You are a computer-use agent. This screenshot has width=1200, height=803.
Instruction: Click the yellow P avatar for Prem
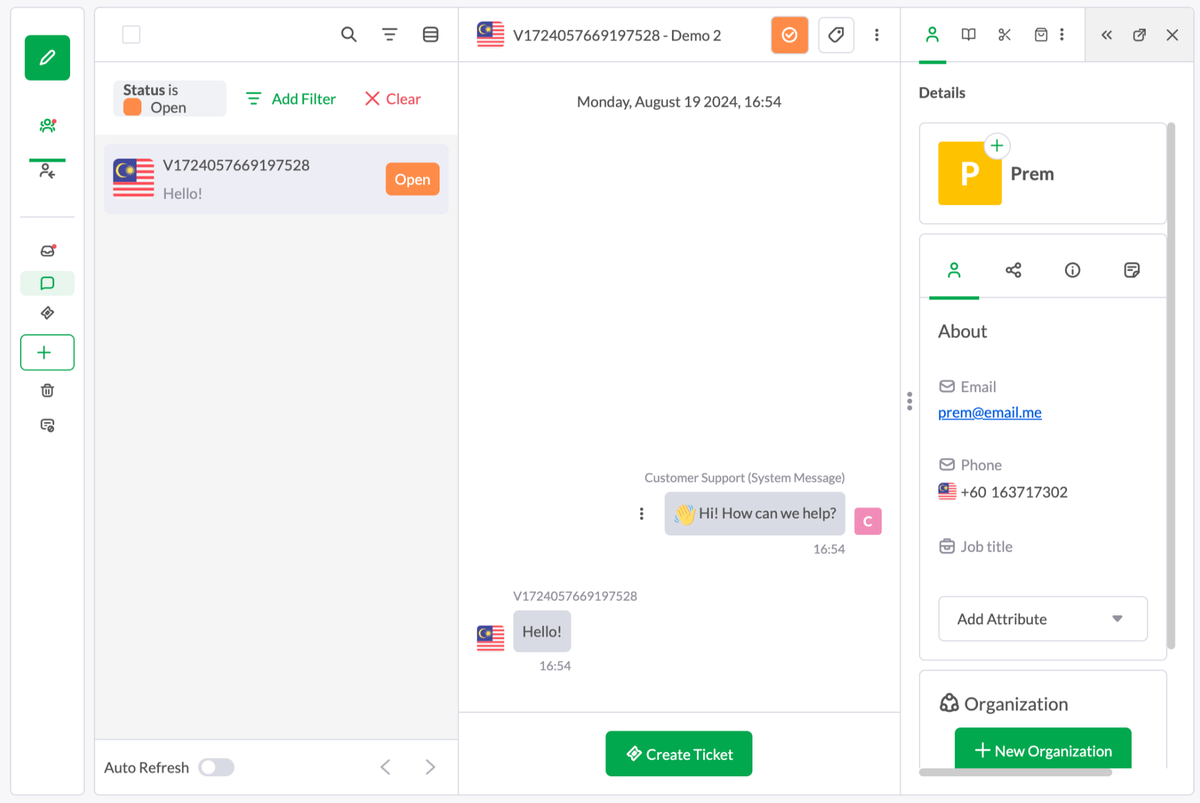(969, 173)
